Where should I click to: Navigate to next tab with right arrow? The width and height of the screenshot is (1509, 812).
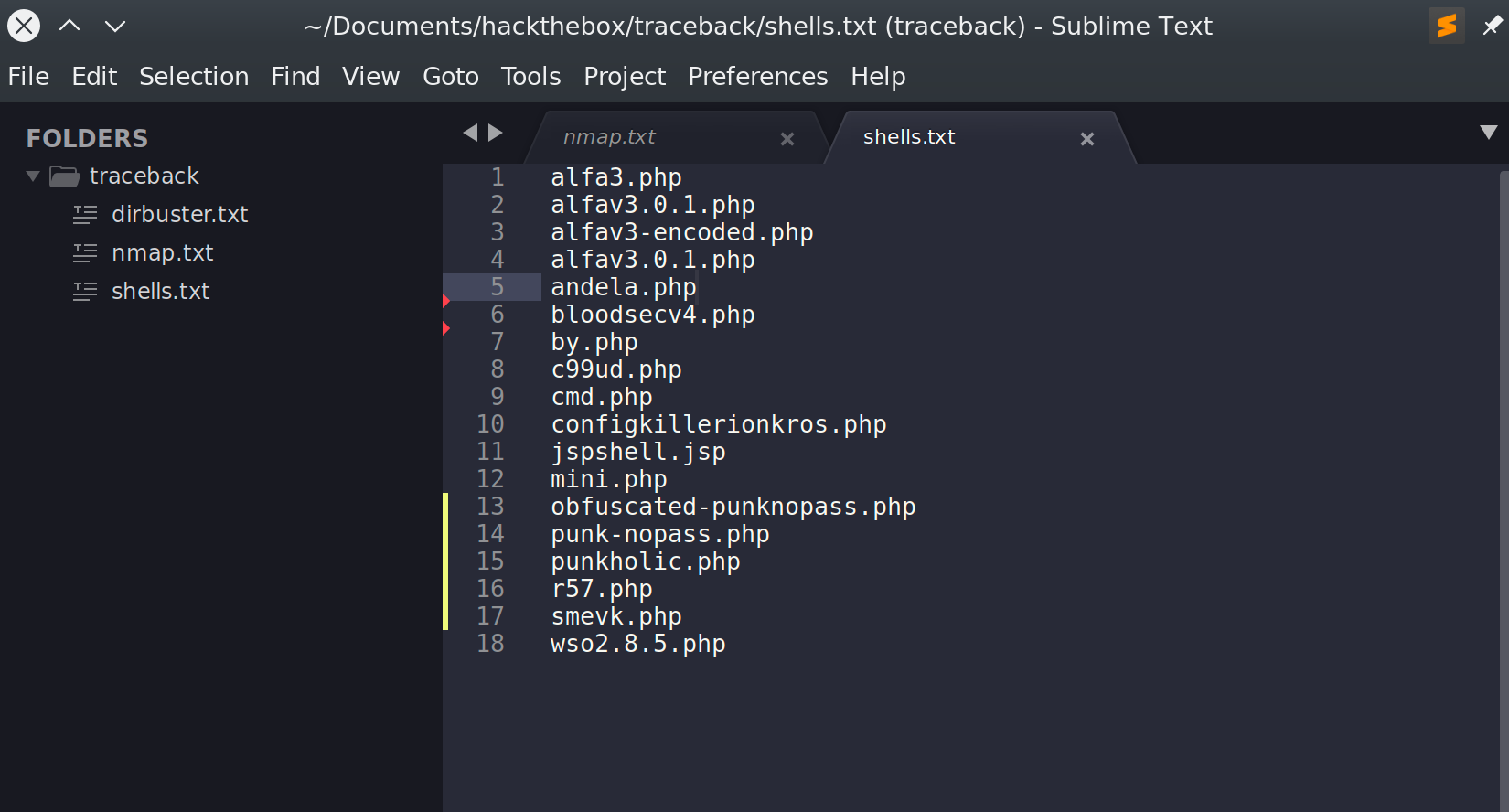point(496,133)
